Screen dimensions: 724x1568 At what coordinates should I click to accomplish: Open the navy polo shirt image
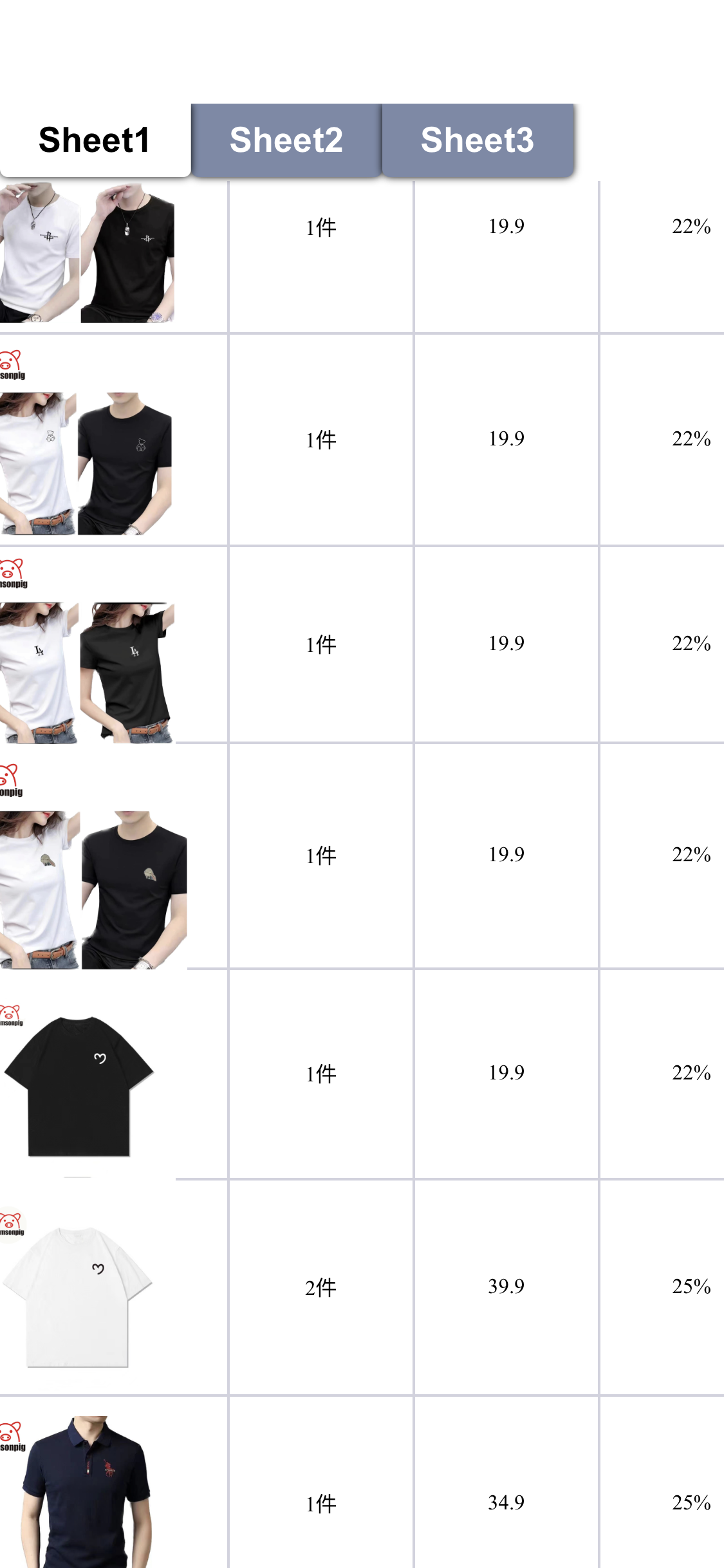pos(86,1492)
